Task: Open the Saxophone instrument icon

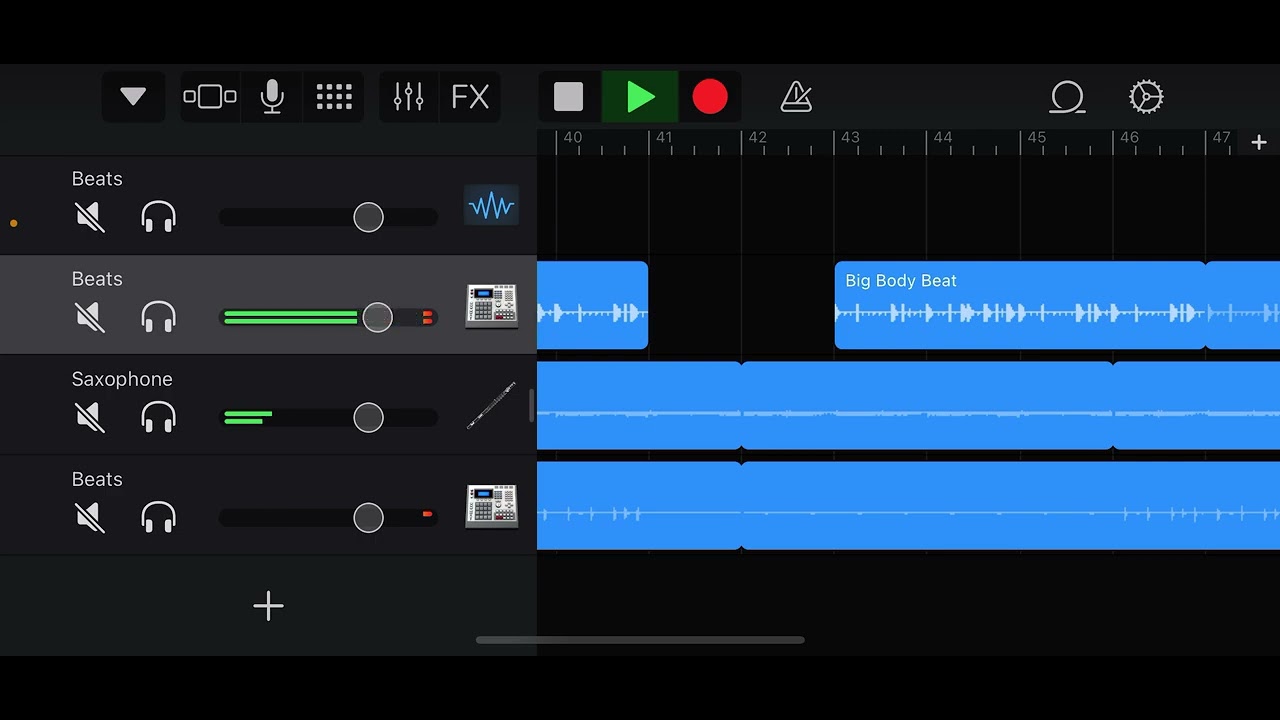Action: (491, 406)
